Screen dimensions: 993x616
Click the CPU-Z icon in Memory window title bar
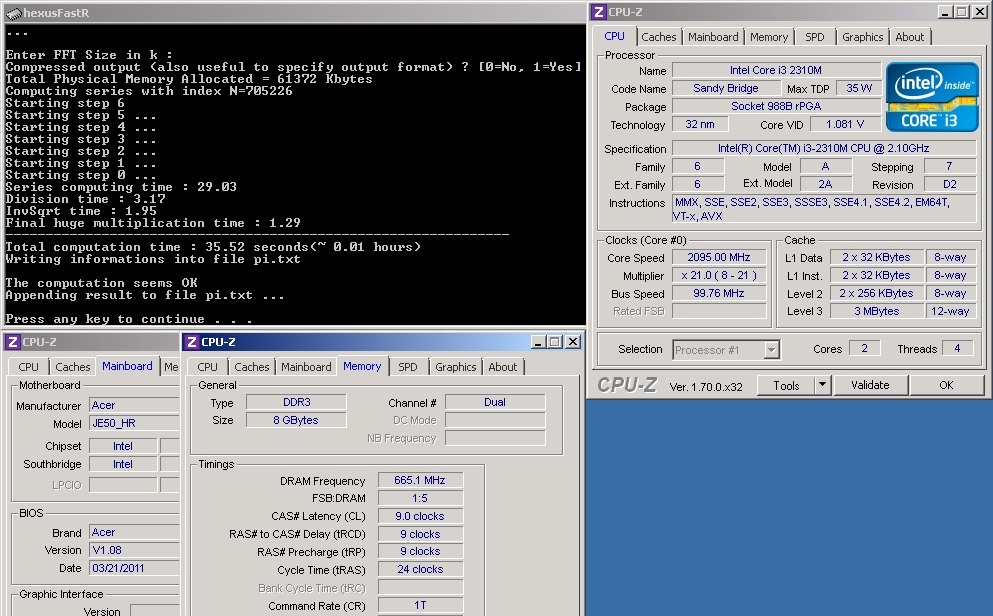[192, 342]
